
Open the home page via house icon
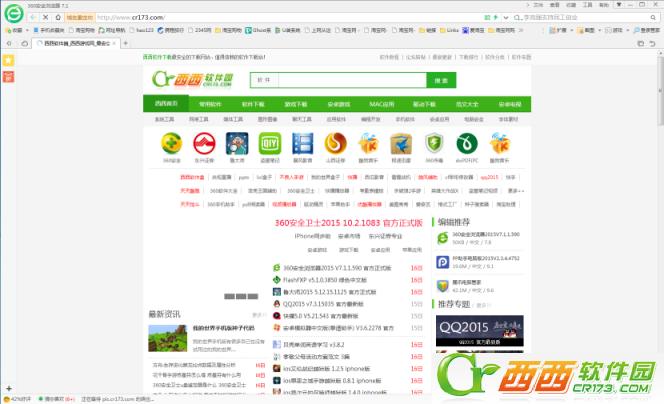click(58, 17)
